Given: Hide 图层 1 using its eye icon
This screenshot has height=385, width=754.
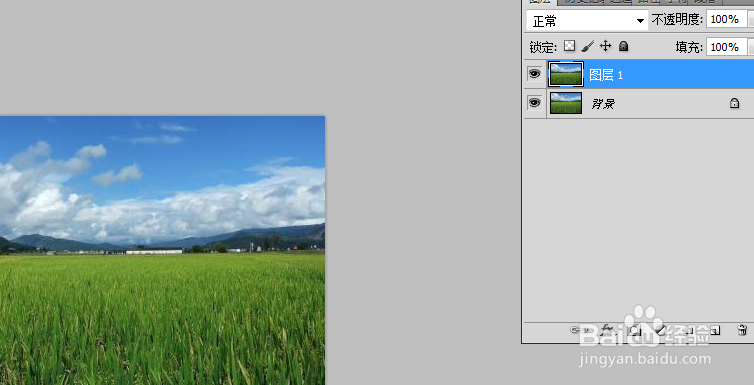Looking at the screenshot, I should [534, 74].
